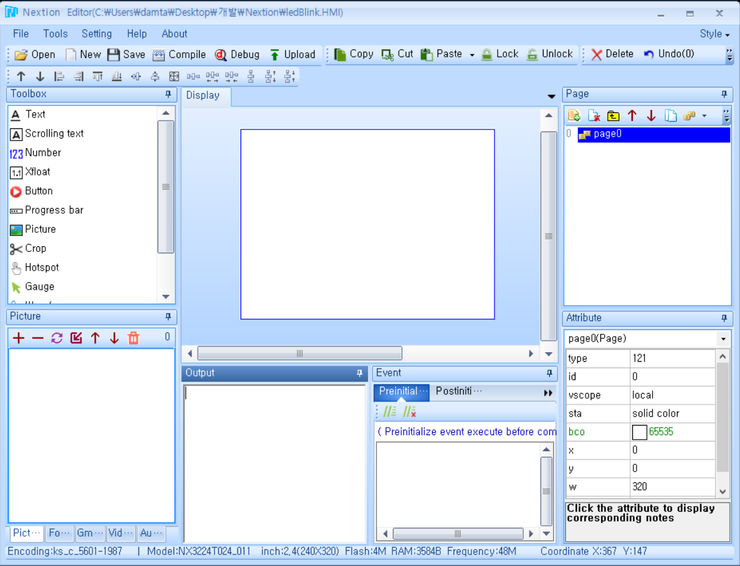Compile the project from the toolbar
740x566 pixels.
coord(179,55)
